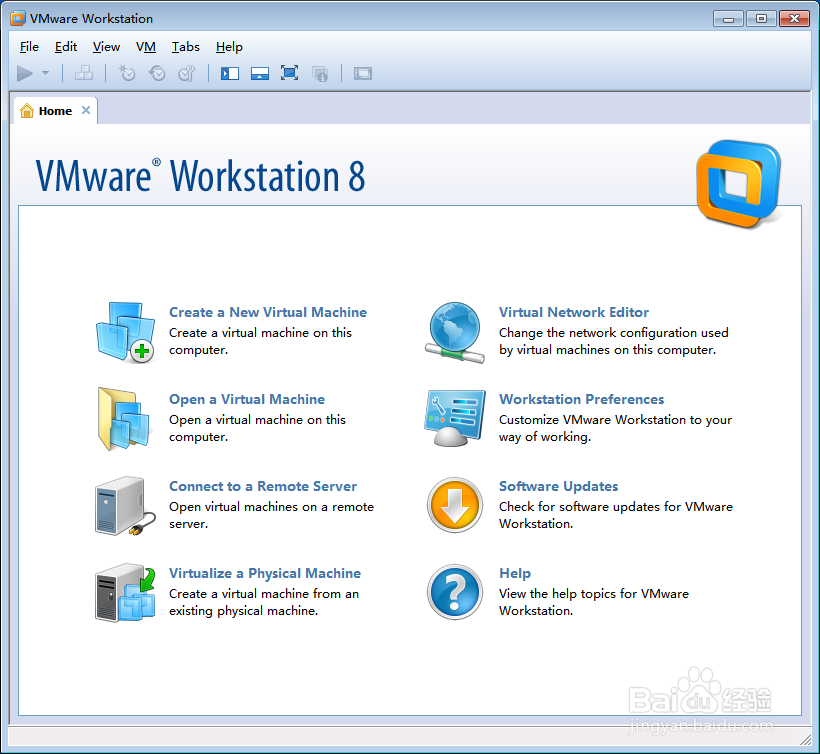Maximize the VMware Workstation window
820x754 pixels.
pyautogui.click(x=761, y=19)
